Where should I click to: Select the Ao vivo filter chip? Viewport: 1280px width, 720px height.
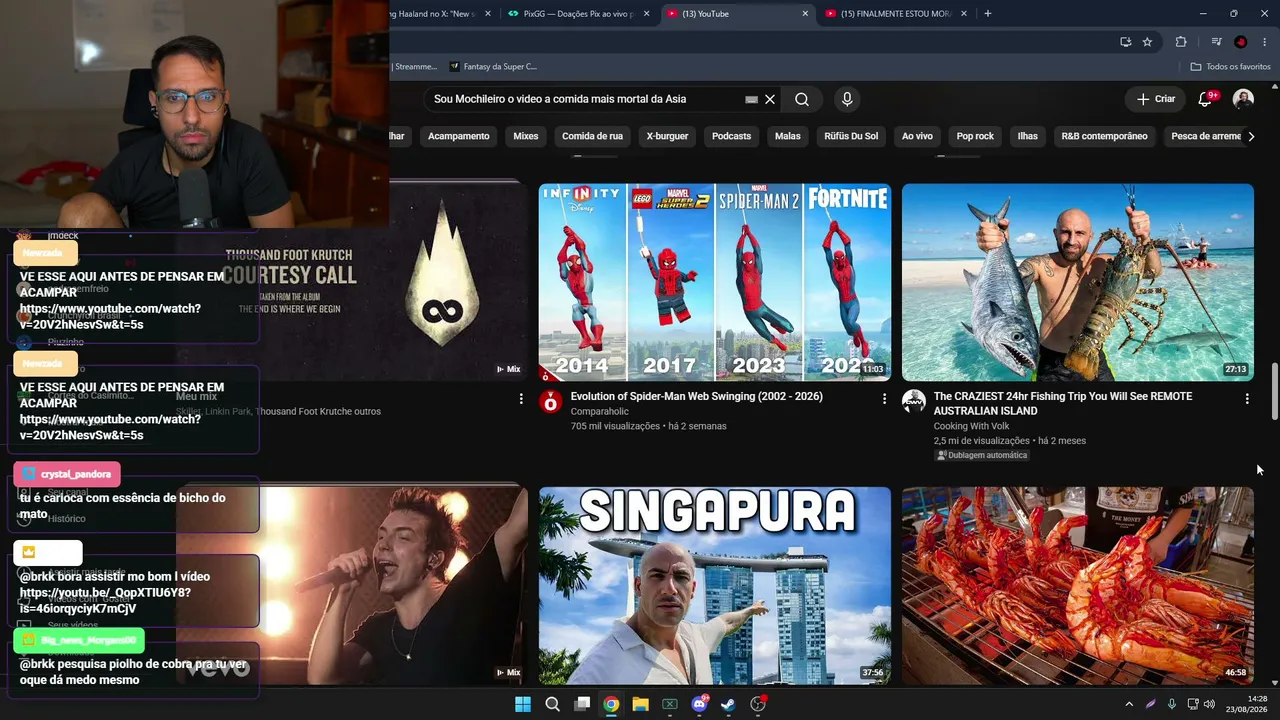tap(917, 136)
